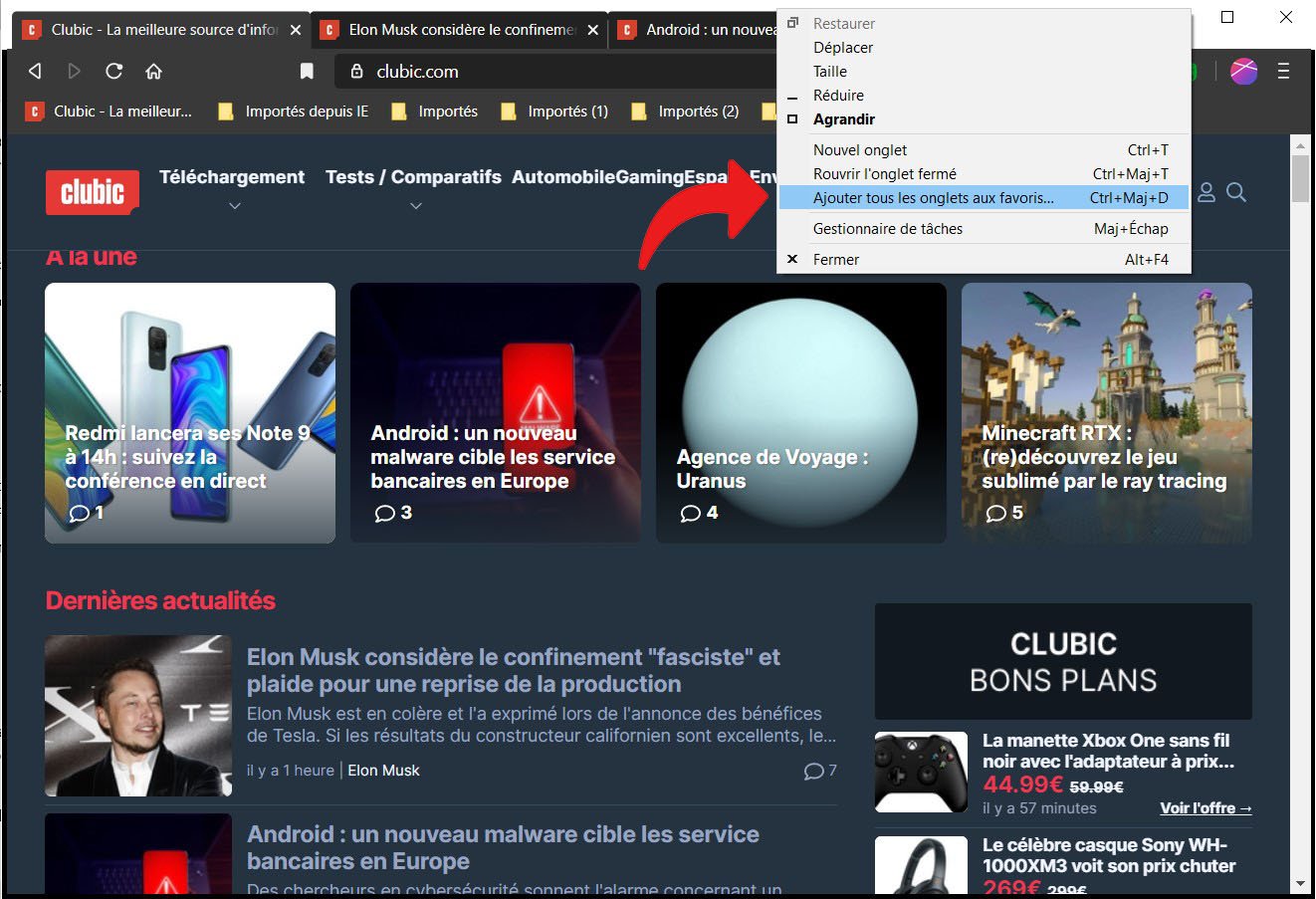Screen dimensions: 1316x899
Task: Open the browser home page
Action: click(x=153, y=71)
